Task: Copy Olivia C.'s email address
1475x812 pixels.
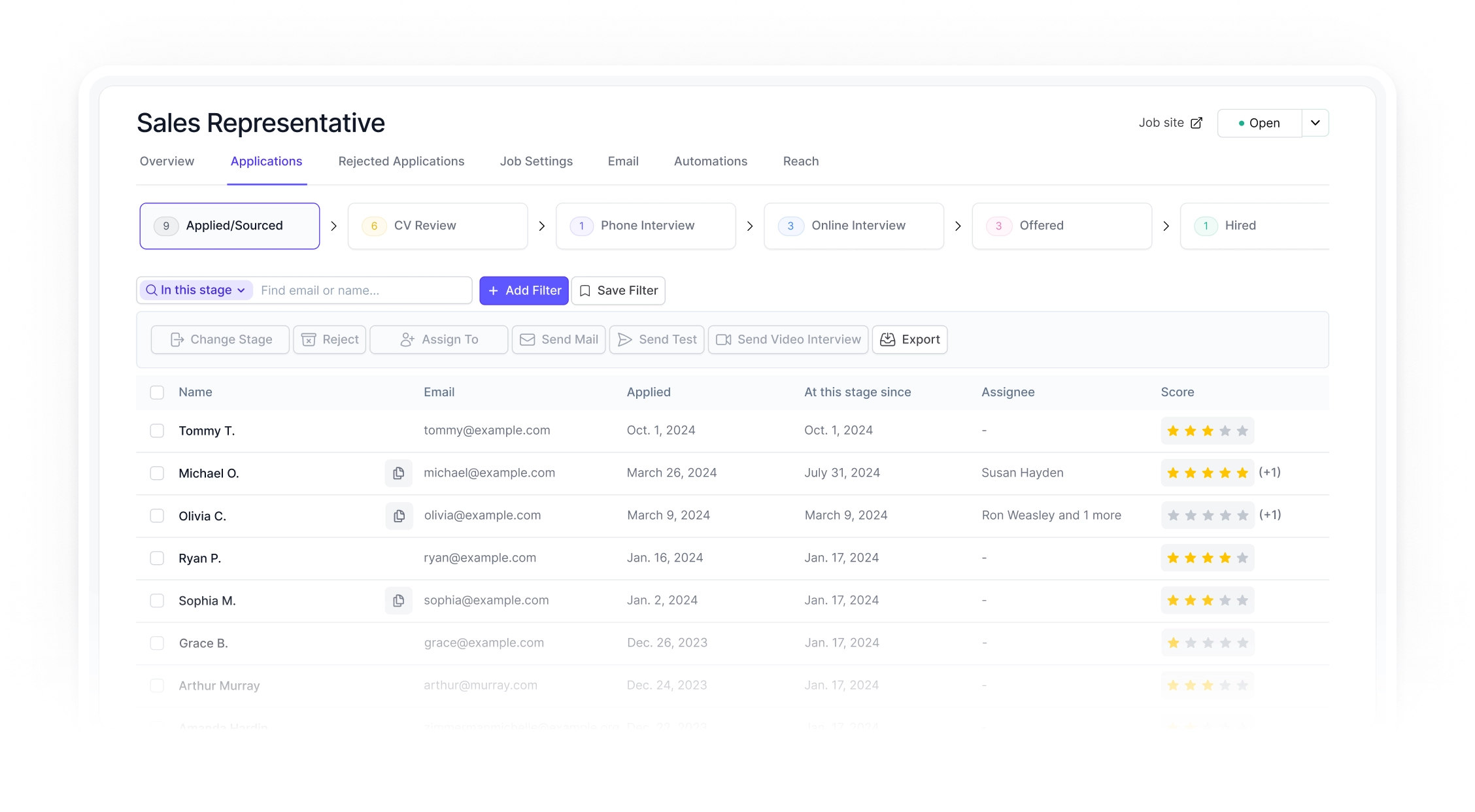Action: click(399, 515)
